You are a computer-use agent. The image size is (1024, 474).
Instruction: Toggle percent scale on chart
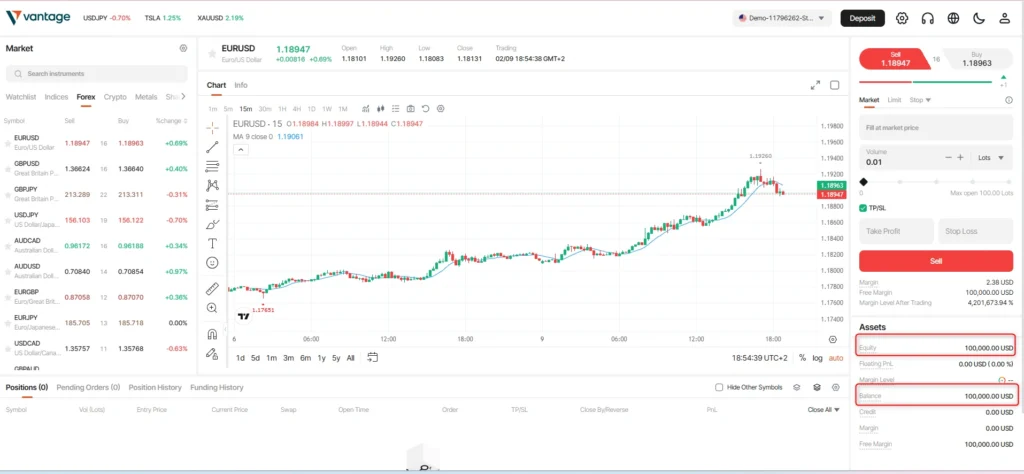click(x=803, y=358)
